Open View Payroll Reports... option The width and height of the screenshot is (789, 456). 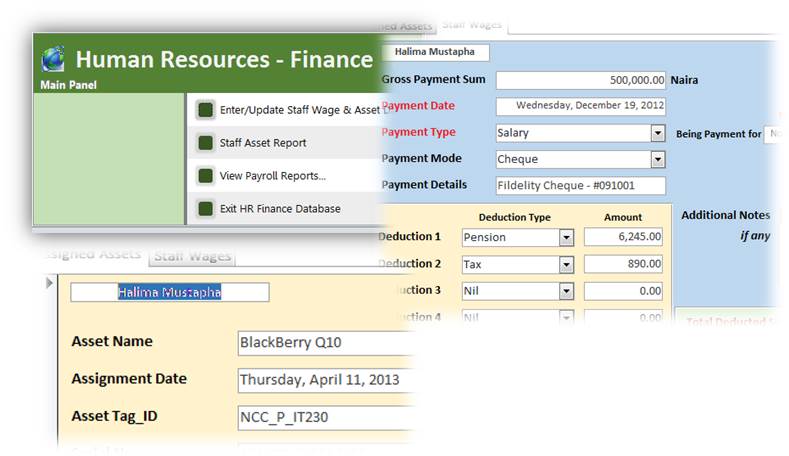point(272,176)
